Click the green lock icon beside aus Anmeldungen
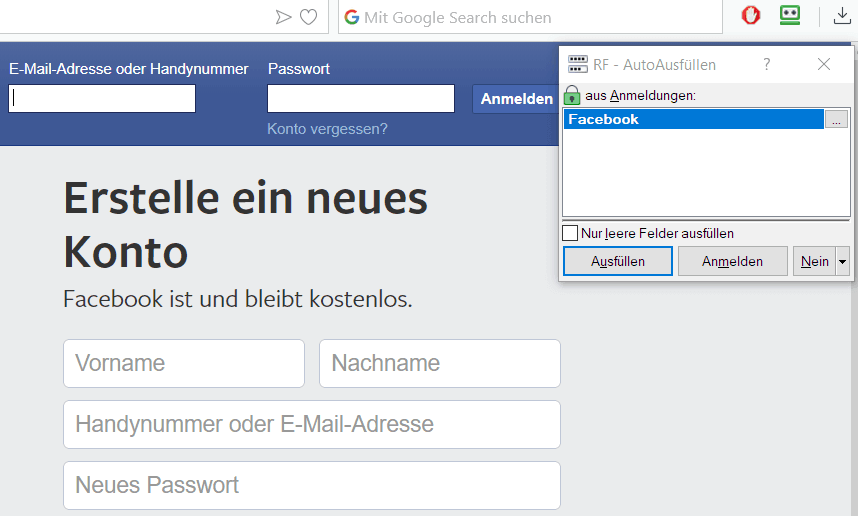Screen dimensions: 858x516 coord(572,95)
